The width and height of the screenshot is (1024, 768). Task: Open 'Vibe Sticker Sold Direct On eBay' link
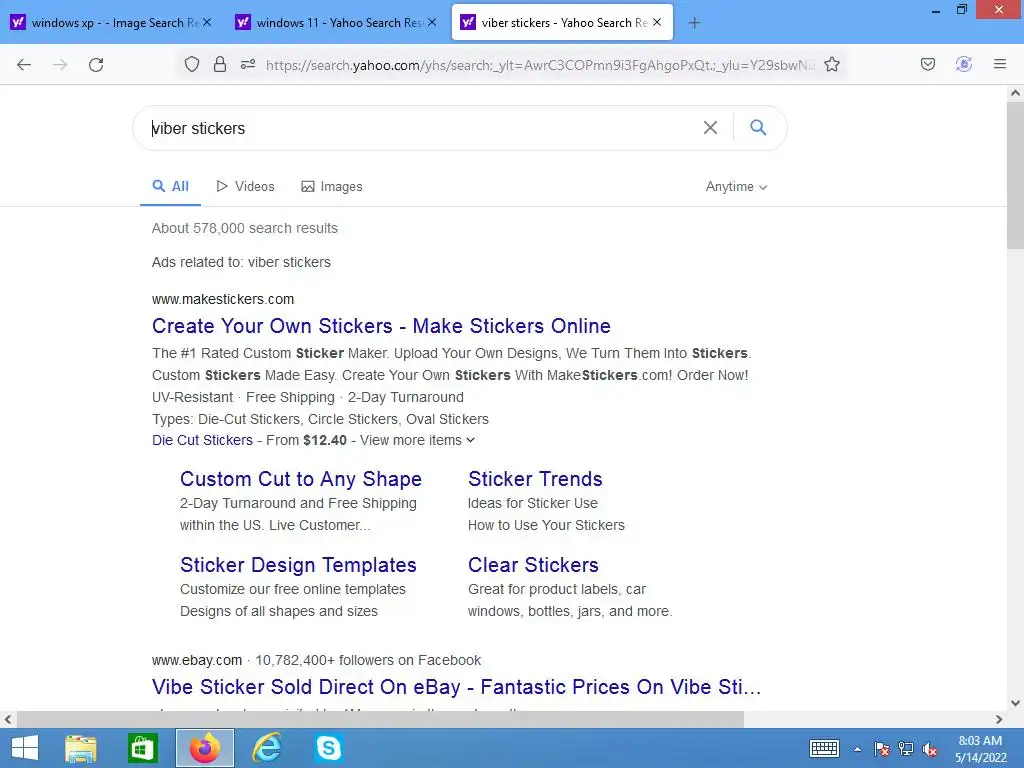click(x=456, y=687)
